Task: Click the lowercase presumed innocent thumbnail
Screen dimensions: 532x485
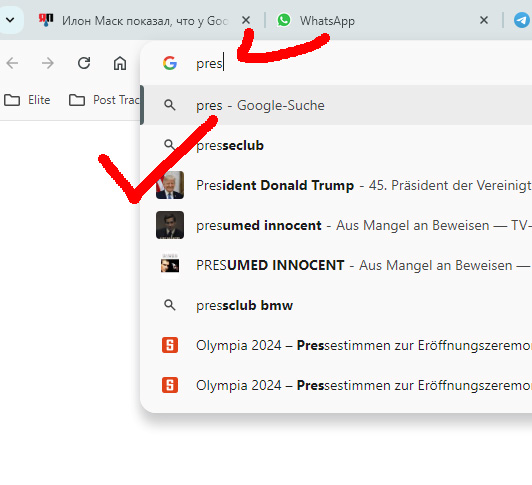Action: pyautogui.click(x=170, y=225)
